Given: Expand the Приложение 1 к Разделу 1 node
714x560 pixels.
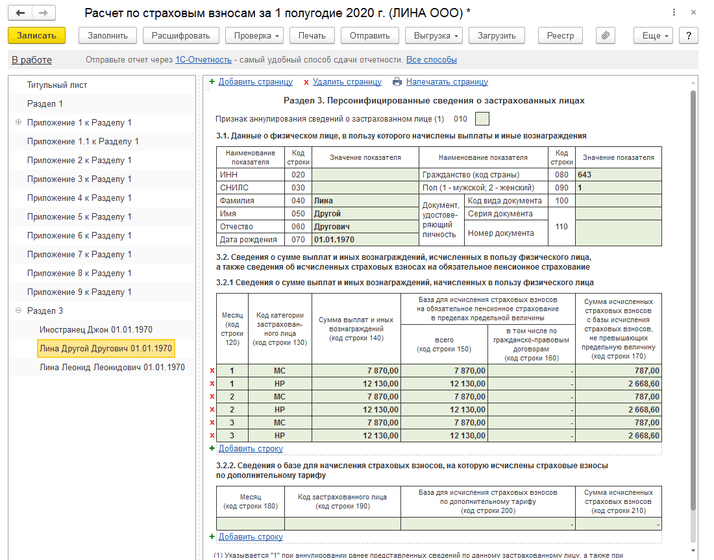Looking at the screenshot, I should click(x=19, y=123).
